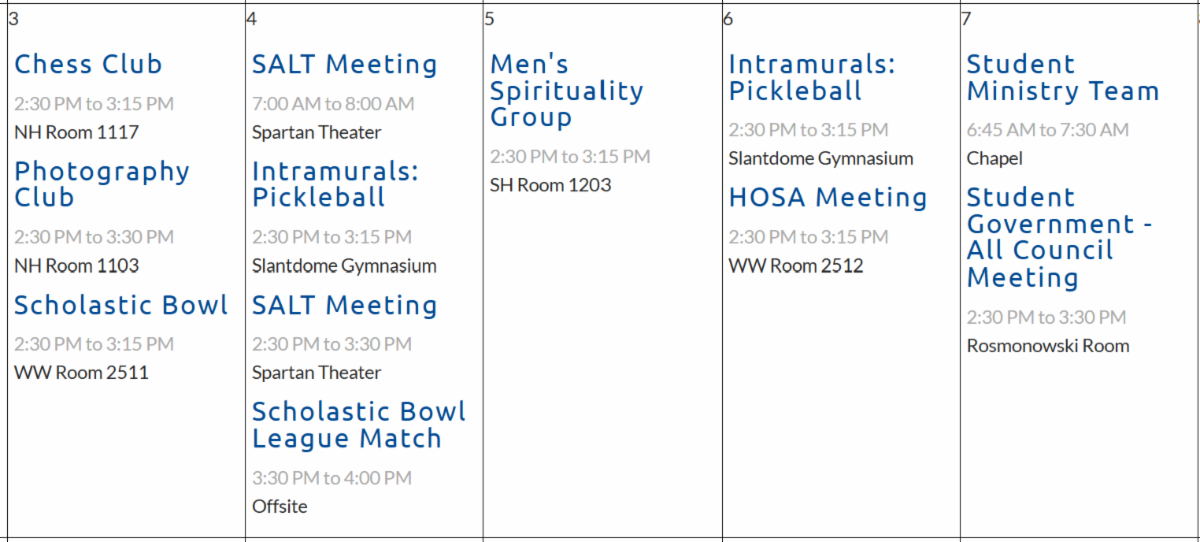Click the day 3 date number
The image size is (1200, 542).
point(12,18)
